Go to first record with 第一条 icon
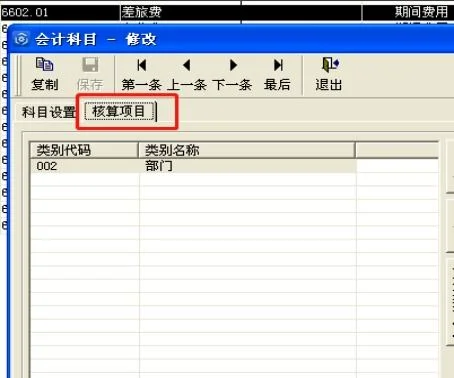Image resolution: width=454 pixels, height=378 pixels. [x=142, y=65]
